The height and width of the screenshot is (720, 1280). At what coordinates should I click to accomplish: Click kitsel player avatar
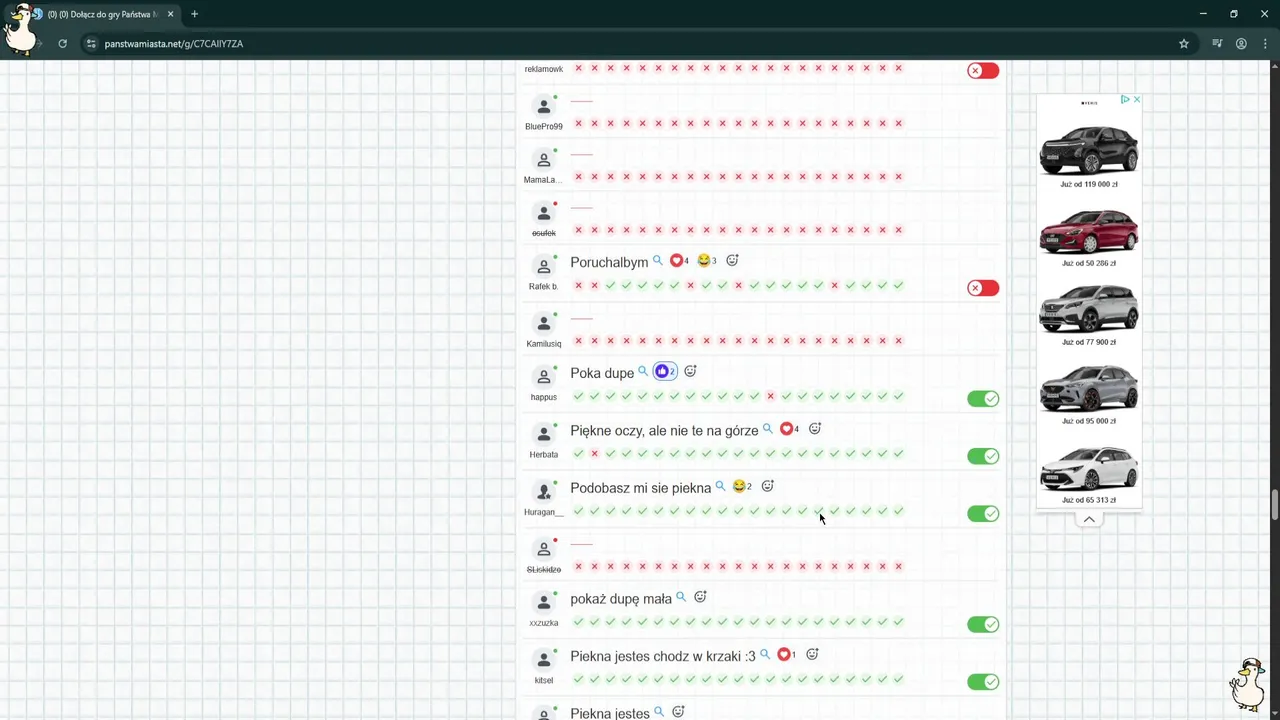point(544,661)
